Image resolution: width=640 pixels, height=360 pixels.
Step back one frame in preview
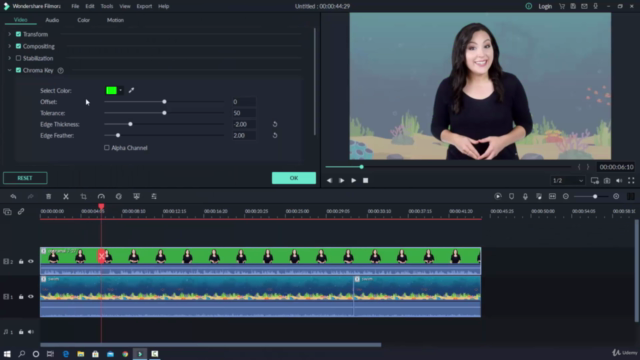tap(329, 180)
